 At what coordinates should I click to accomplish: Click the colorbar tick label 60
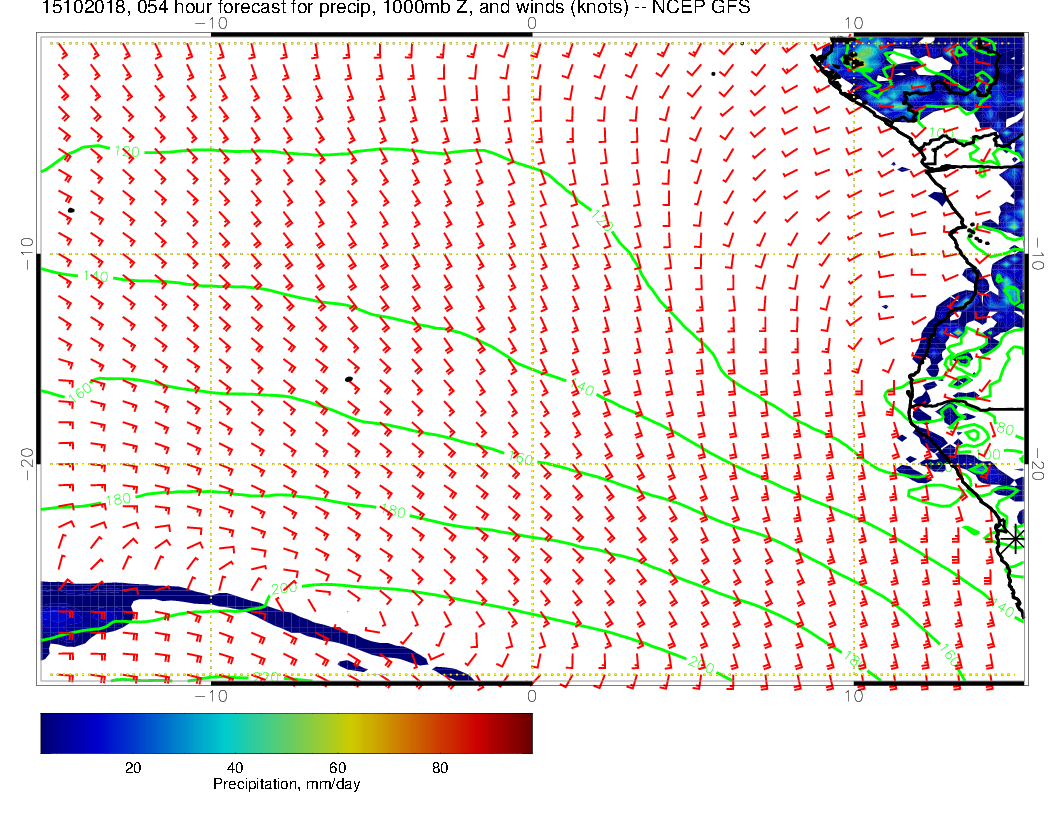pyautogui.click(x=337, y=768)
